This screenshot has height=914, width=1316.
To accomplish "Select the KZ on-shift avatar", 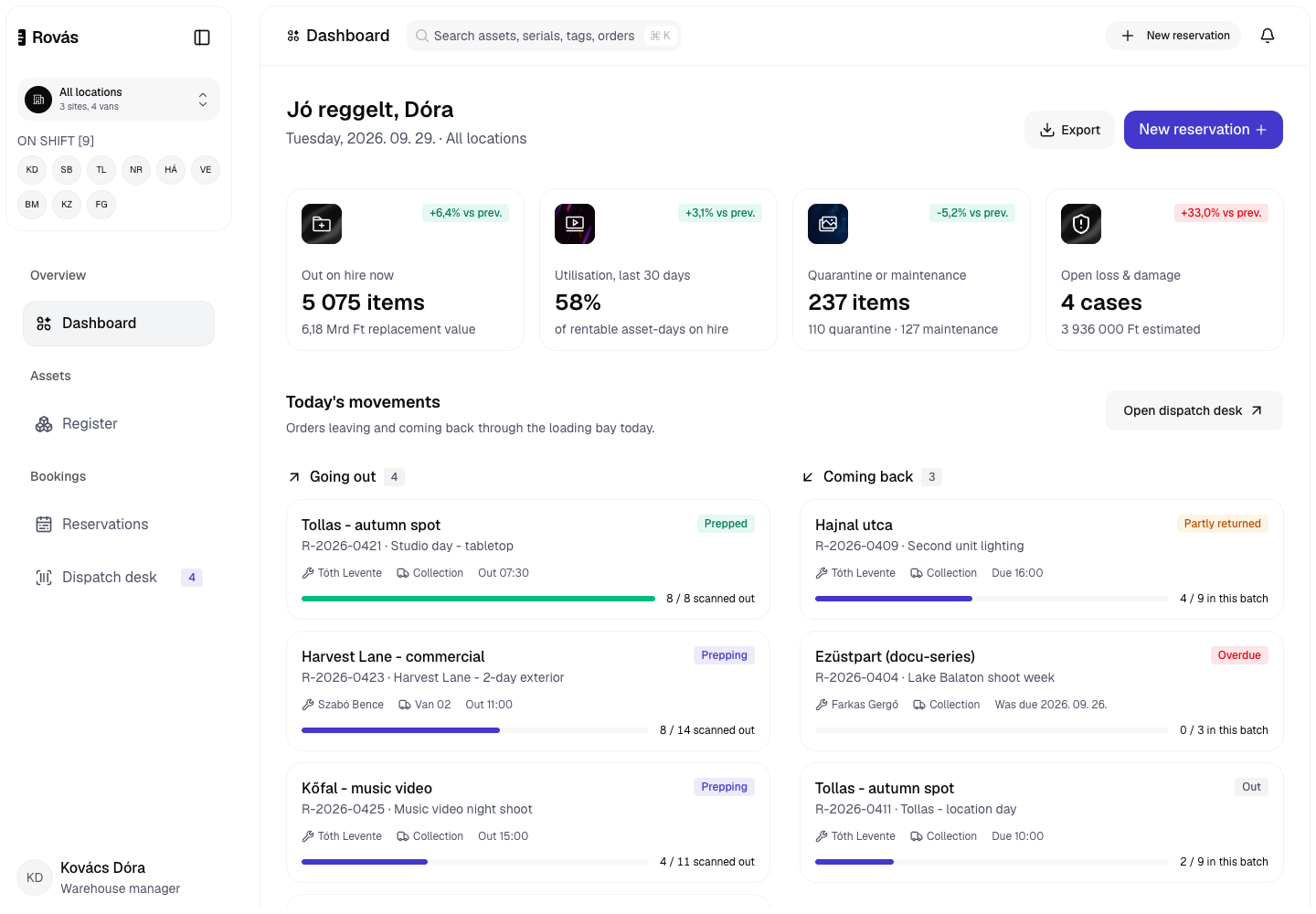I will click(x=67, y=205).
